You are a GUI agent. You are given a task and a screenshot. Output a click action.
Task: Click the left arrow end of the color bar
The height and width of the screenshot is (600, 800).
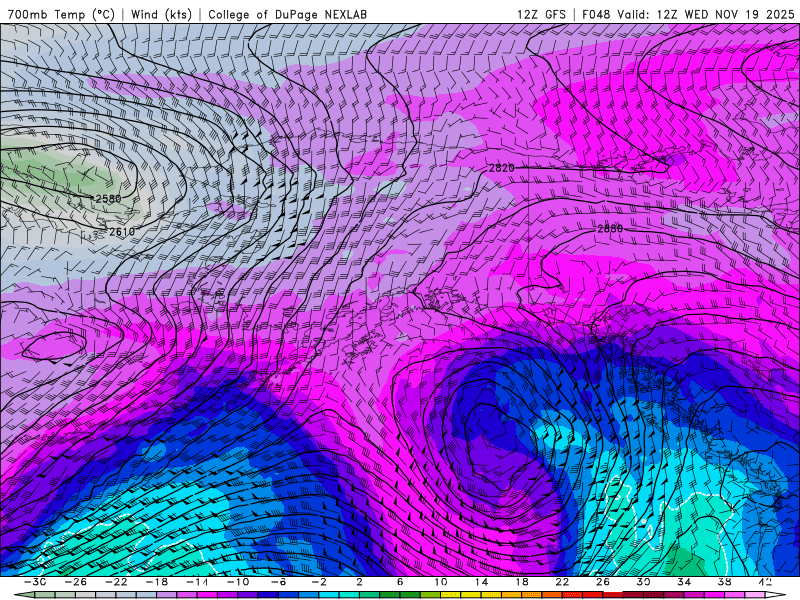(24, 595)
